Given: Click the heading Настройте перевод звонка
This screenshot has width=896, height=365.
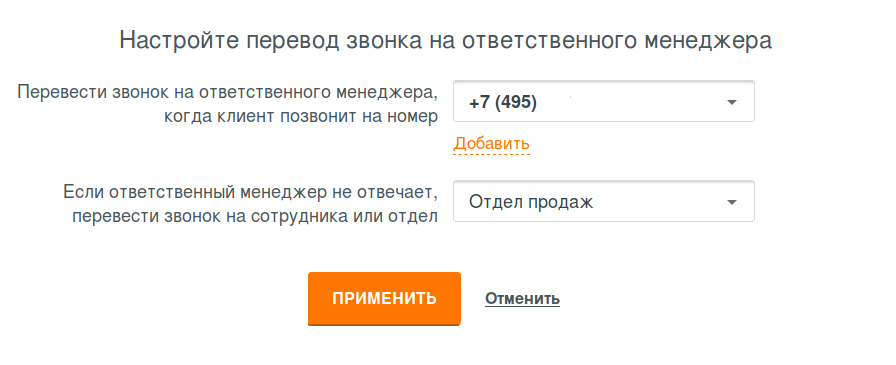Looking at the screenshot, I should point(274,41).
